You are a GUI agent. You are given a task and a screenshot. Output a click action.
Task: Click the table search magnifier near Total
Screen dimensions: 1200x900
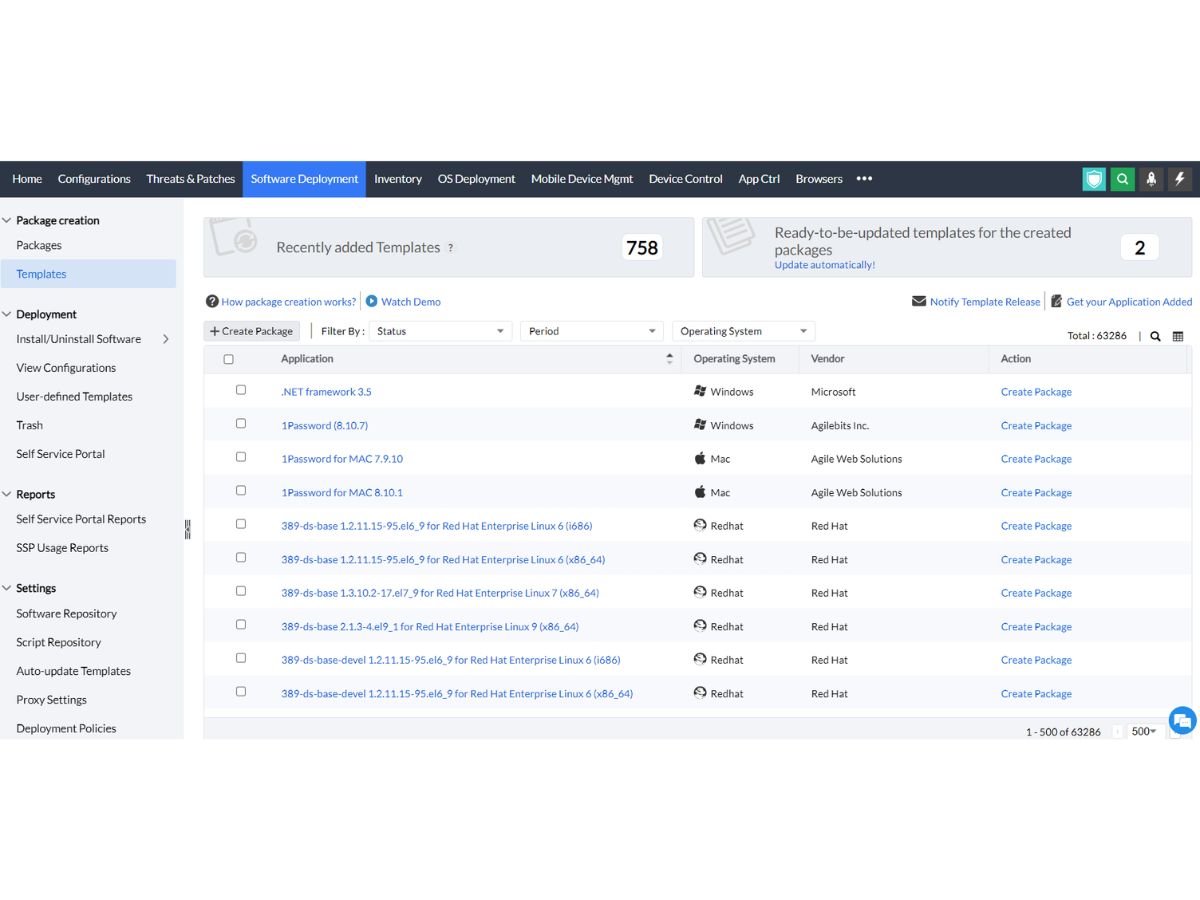pyautogui.click(x=1155, y=336)
